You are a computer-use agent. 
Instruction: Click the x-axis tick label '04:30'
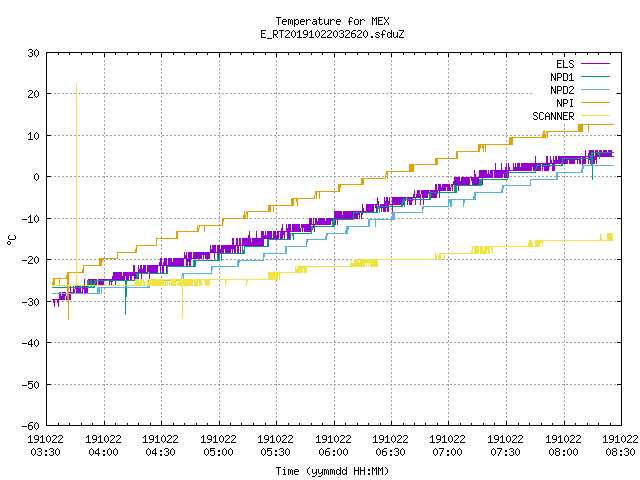coord(160,452)
